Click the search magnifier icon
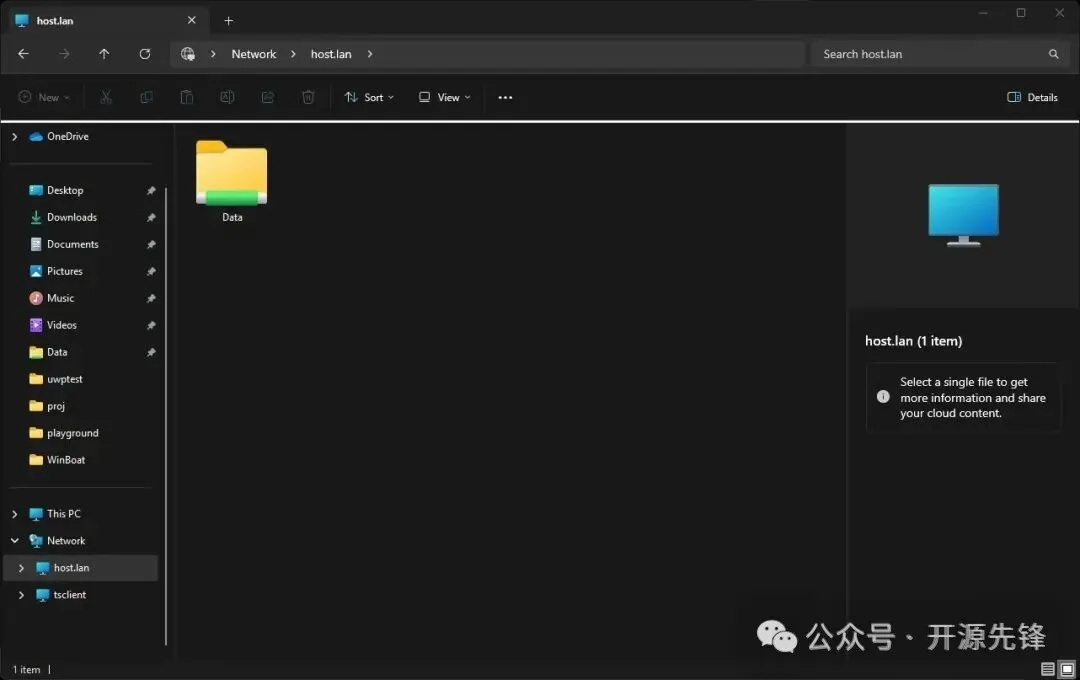Viewport: 1080px width, 680px height. 1053,54
